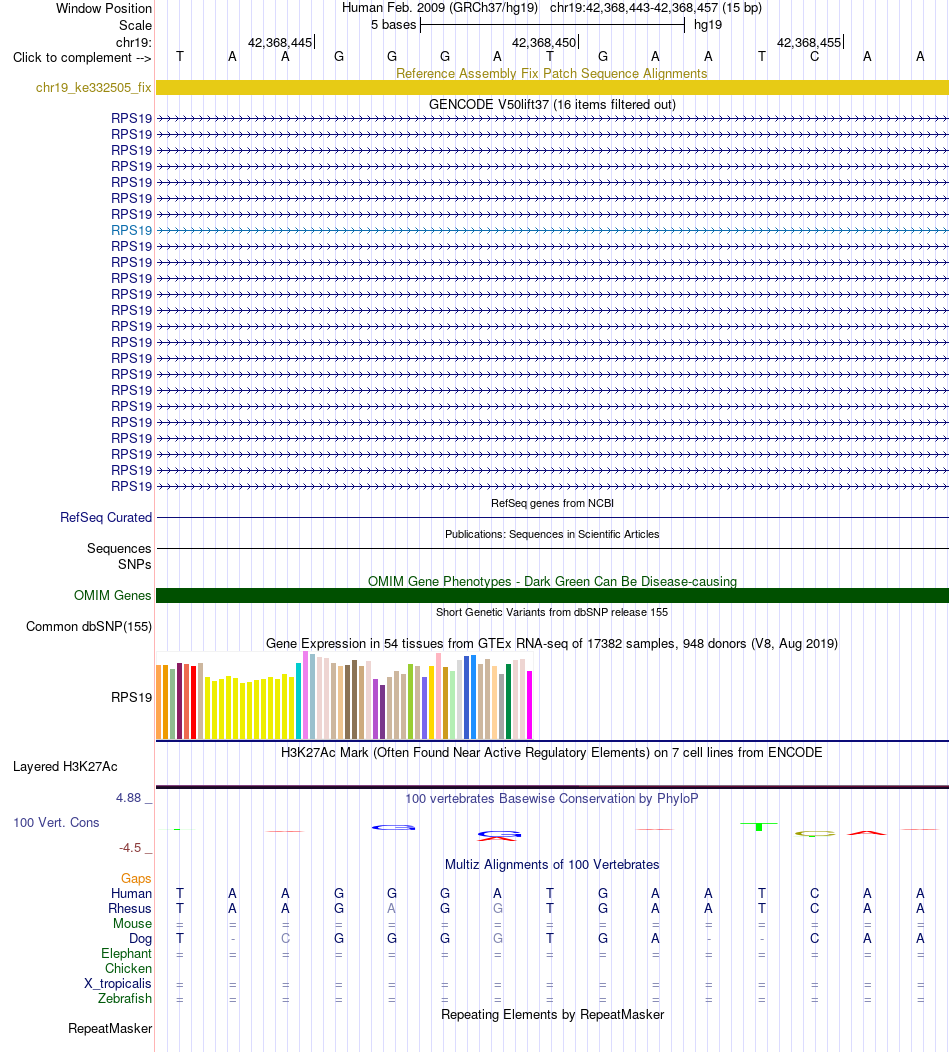The image size is (950, 1052).
Task: Click the yellow chr19_ke332505_fix alignment bar
Action: (552, 88)
